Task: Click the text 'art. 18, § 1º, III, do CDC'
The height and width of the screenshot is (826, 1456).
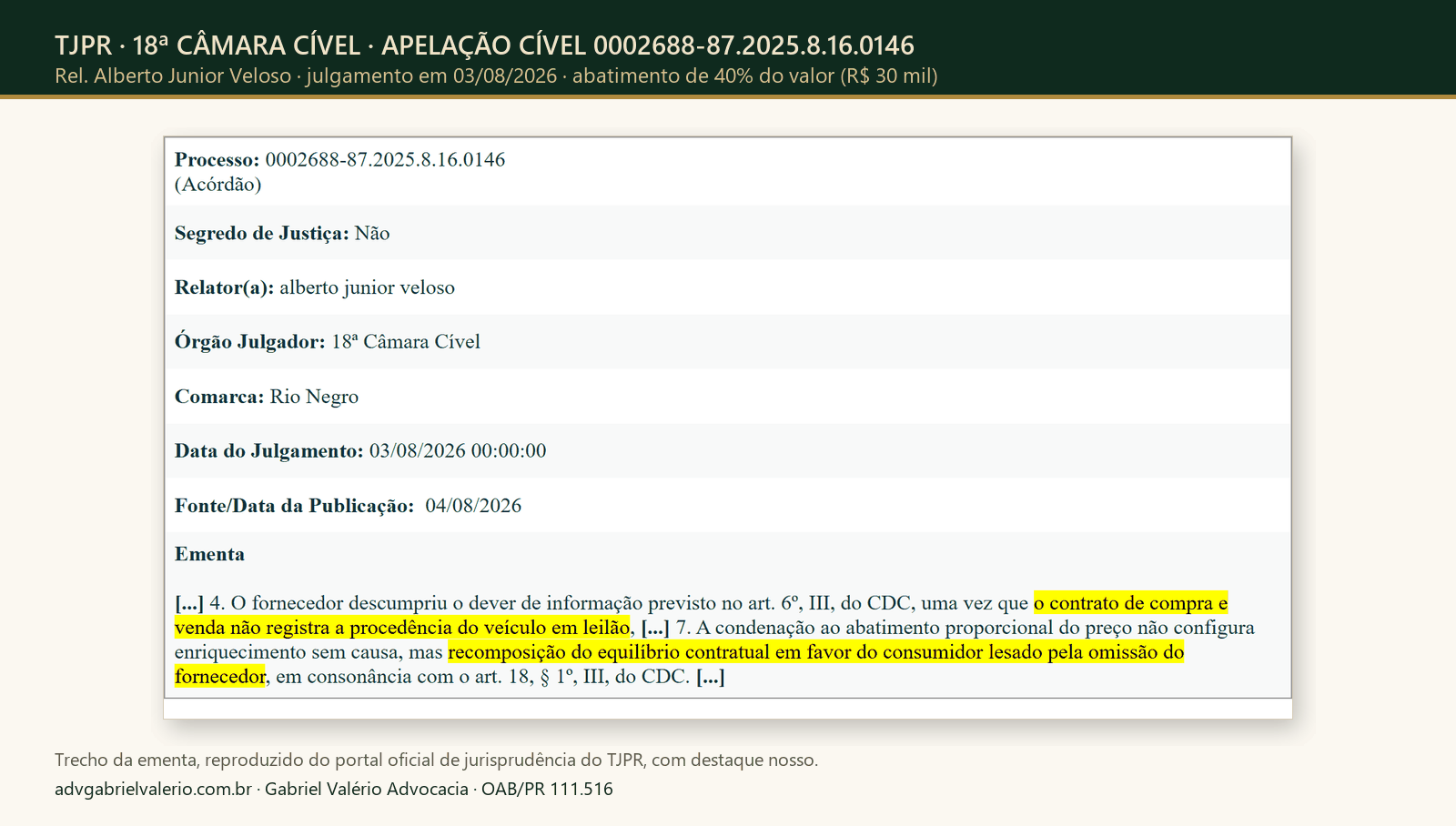Action: pyautogui.click(x=581, y=677)
